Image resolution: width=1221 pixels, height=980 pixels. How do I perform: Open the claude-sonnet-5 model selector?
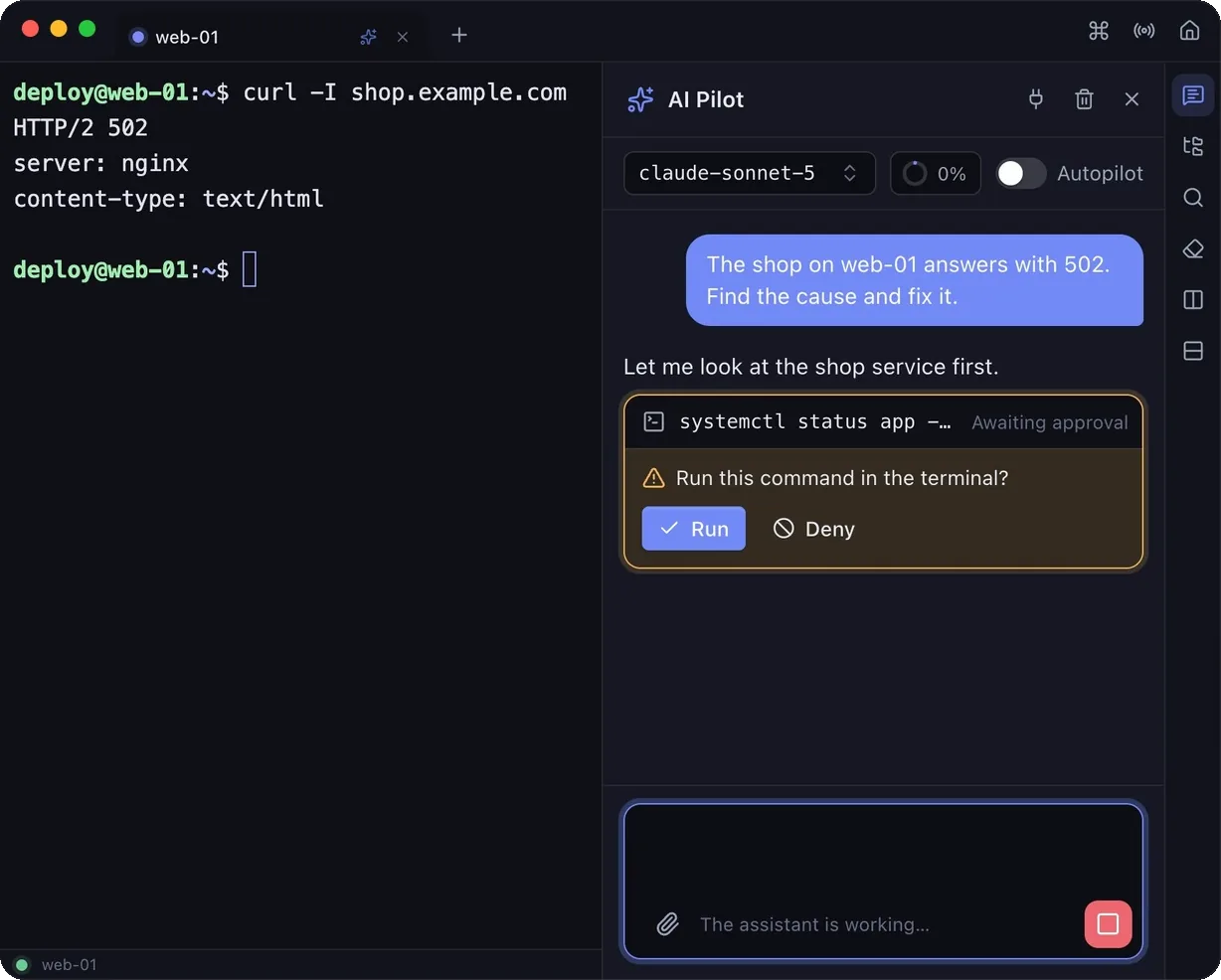point(750,173)
